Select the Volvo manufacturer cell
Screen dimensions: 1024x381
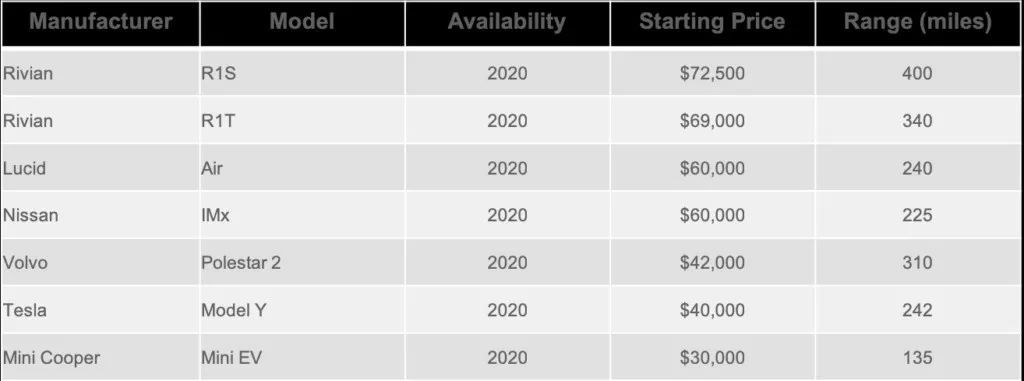click(x=101, y=263)
